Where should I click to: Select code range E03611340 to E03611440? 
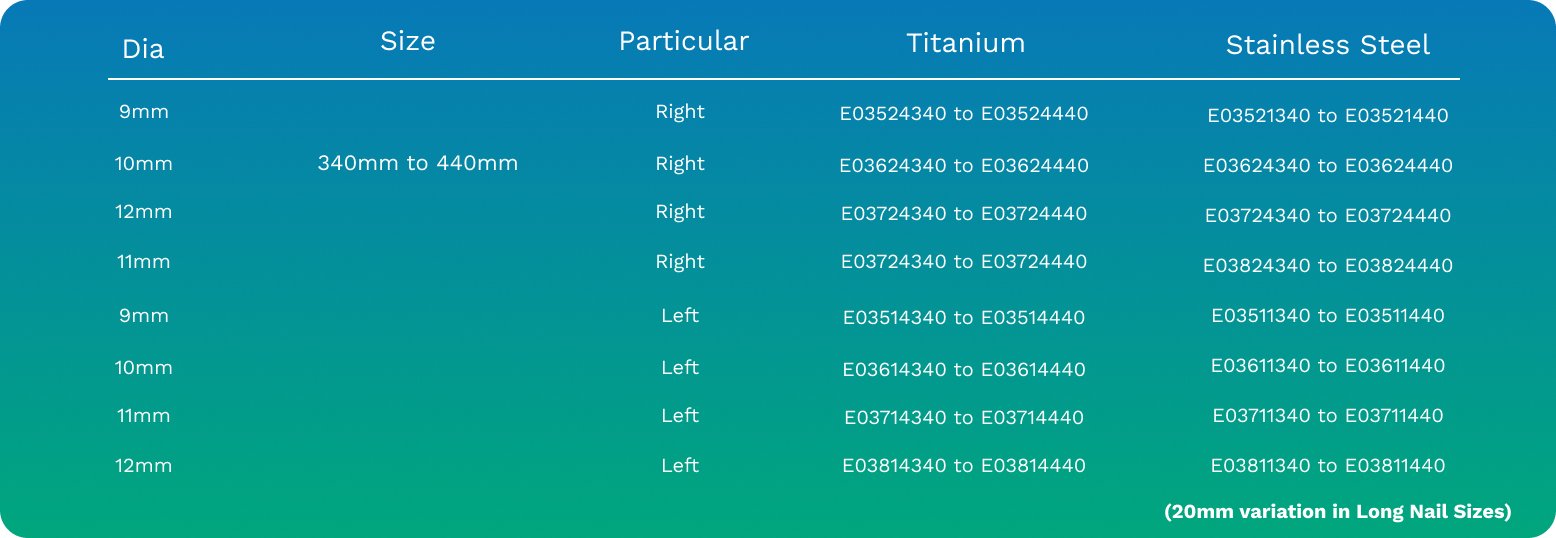1327,366
